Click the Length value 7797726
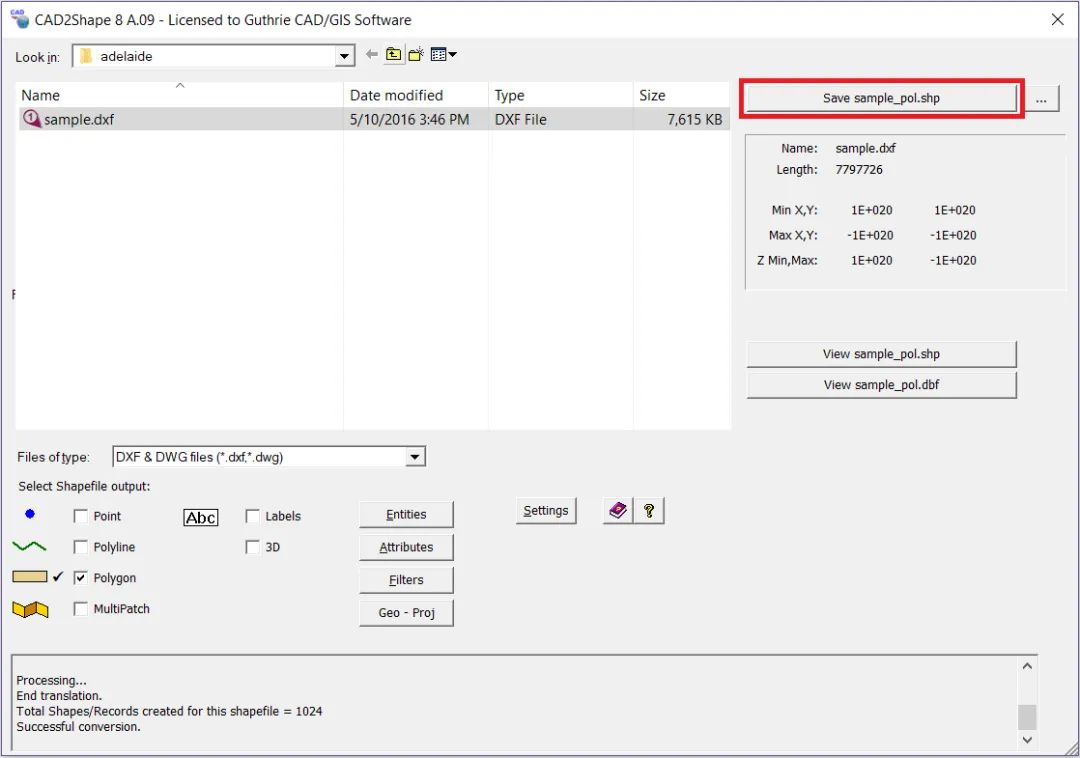Viewport: 1080px width, 758px height. [x=858, y=169]
